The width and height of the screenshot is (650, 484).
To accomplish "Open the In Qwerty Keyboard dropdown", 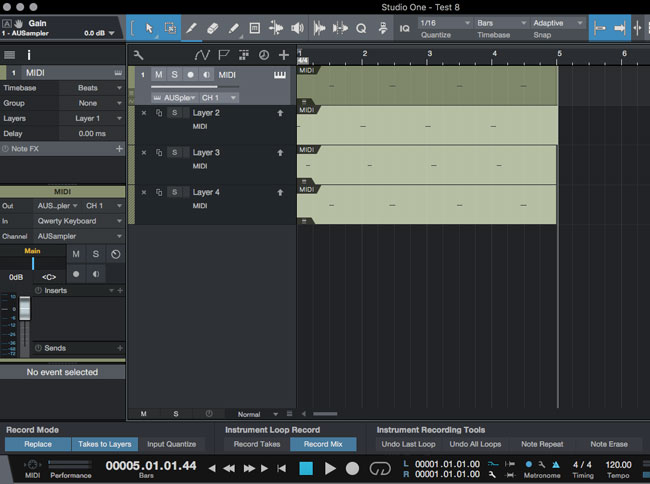I will pyautogui.click(x=79, y=221).
